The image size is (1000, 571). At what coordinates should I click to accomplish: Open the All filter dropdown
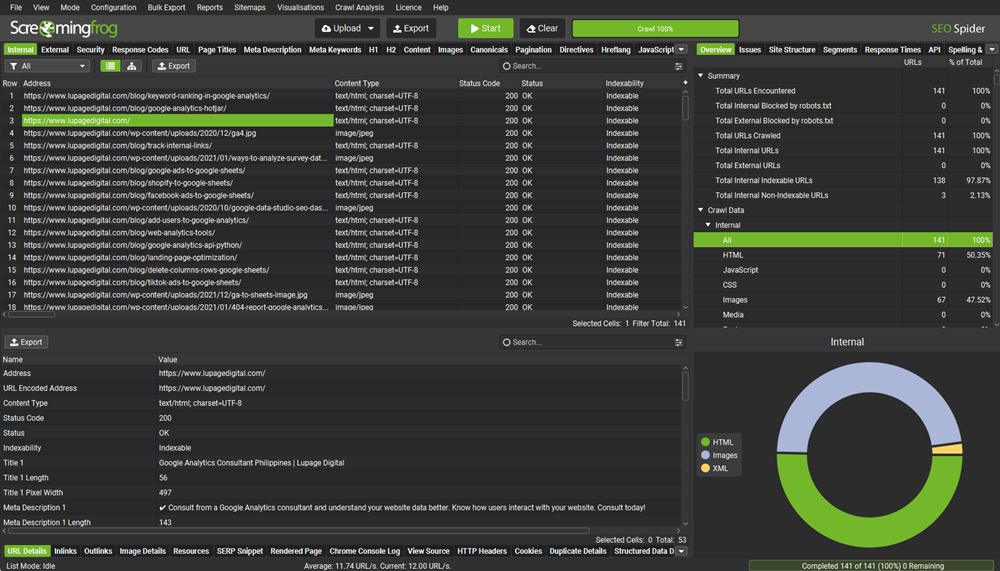(47, 66)
